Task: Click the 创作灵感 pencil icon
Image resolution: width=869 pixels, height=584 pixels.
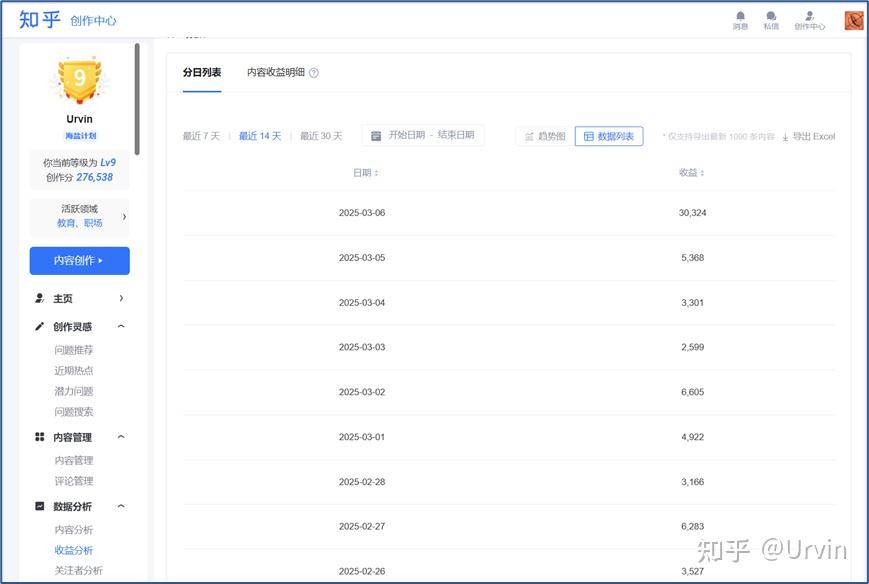Action: point(39,326)
